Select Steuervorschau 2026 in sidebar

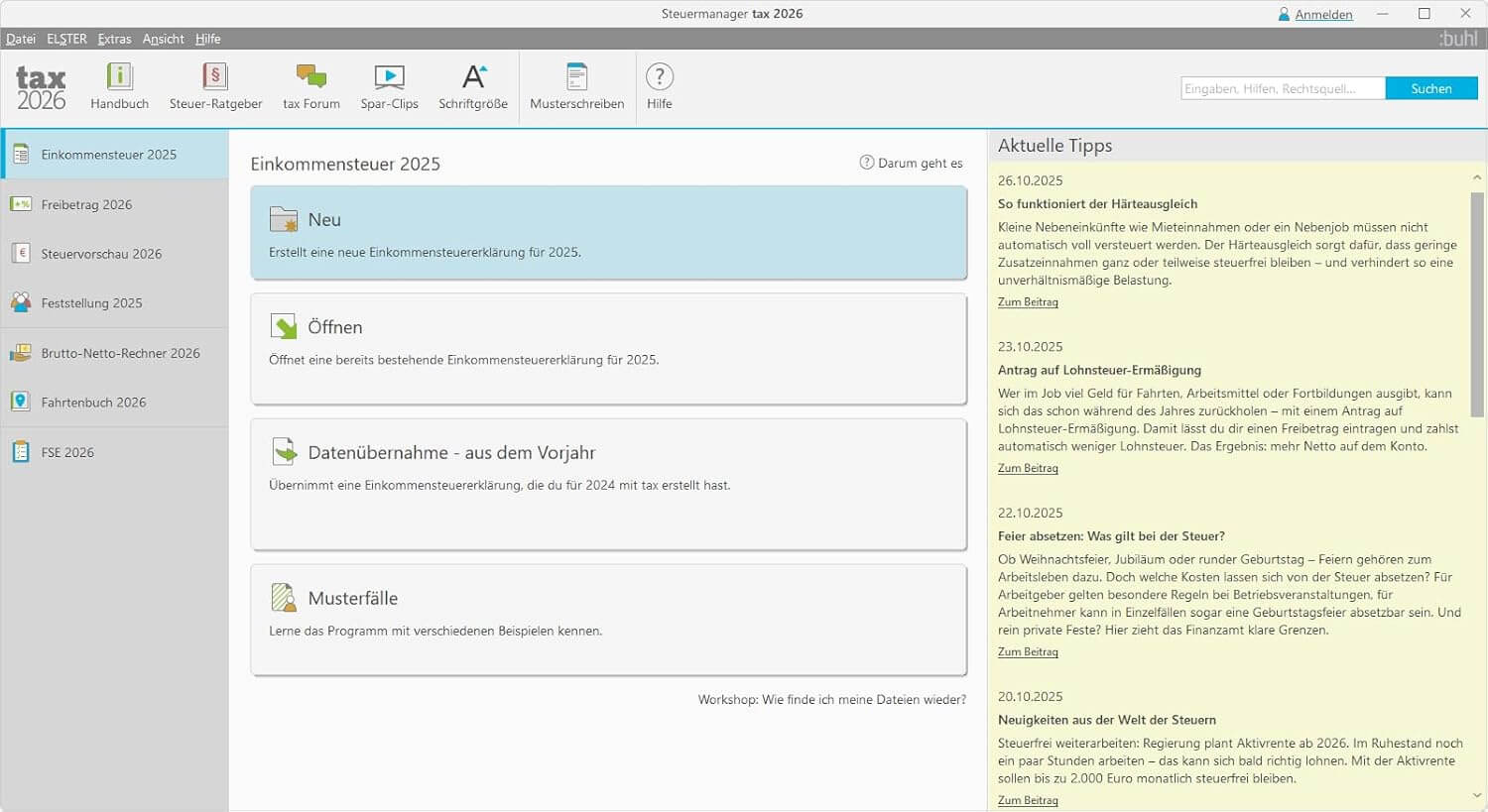(101, 254)
